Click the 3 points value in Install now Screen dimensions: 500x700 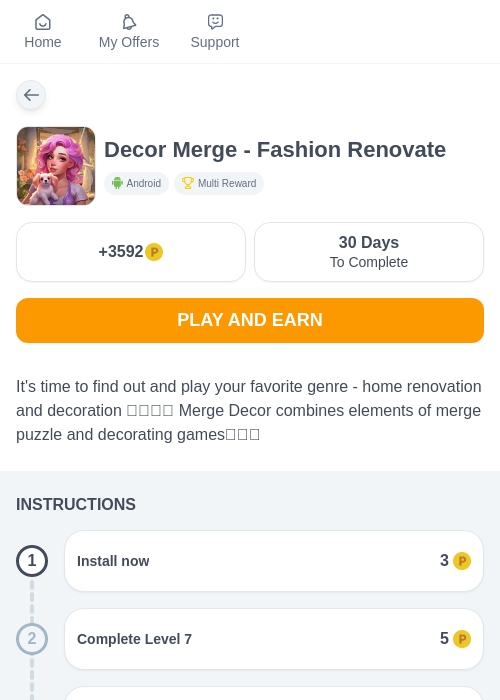444,560
